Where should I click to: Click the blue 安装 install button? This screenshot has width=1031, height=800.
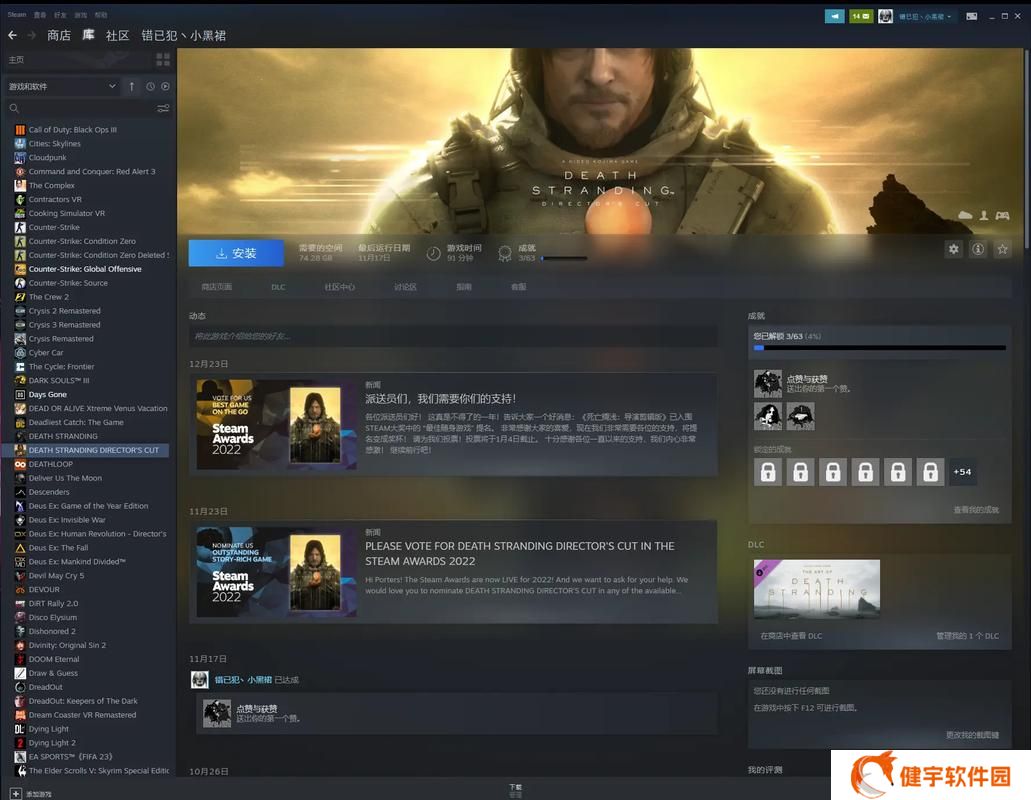236,253
